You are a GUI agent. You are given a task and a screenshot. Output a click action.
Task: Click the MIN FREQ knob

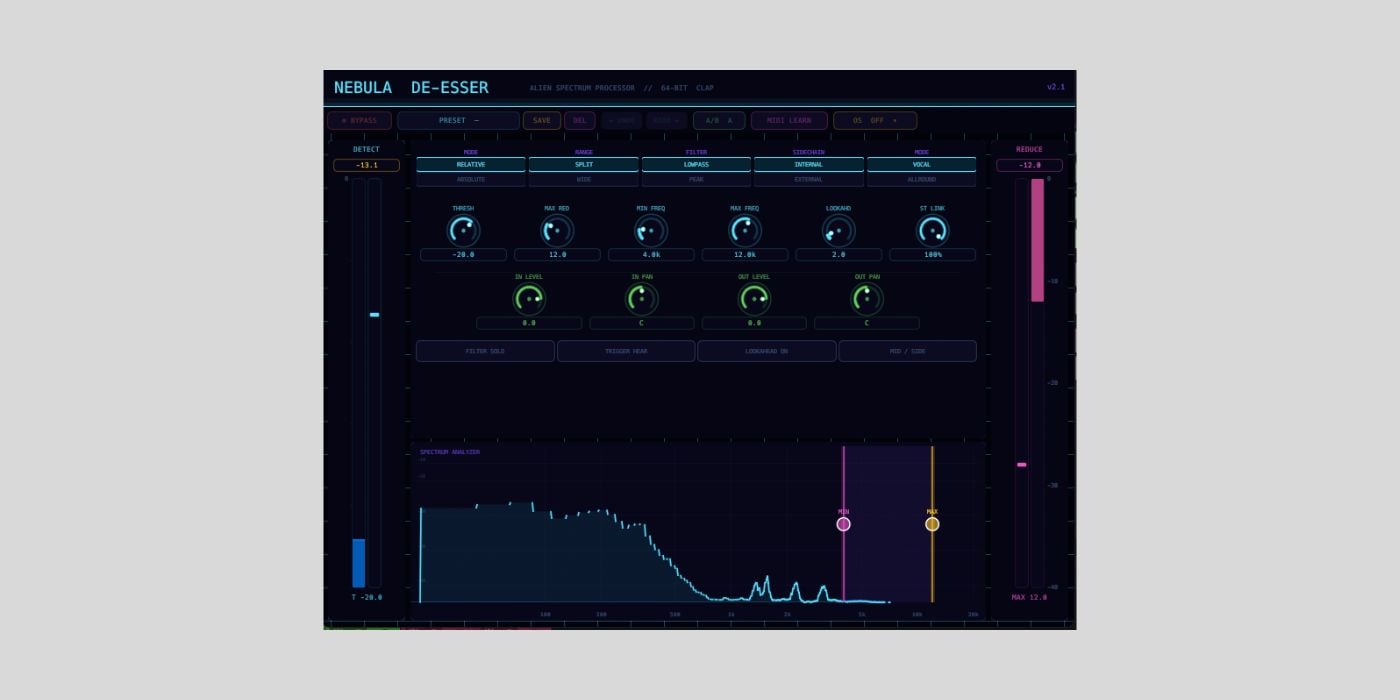coord(651,231)
